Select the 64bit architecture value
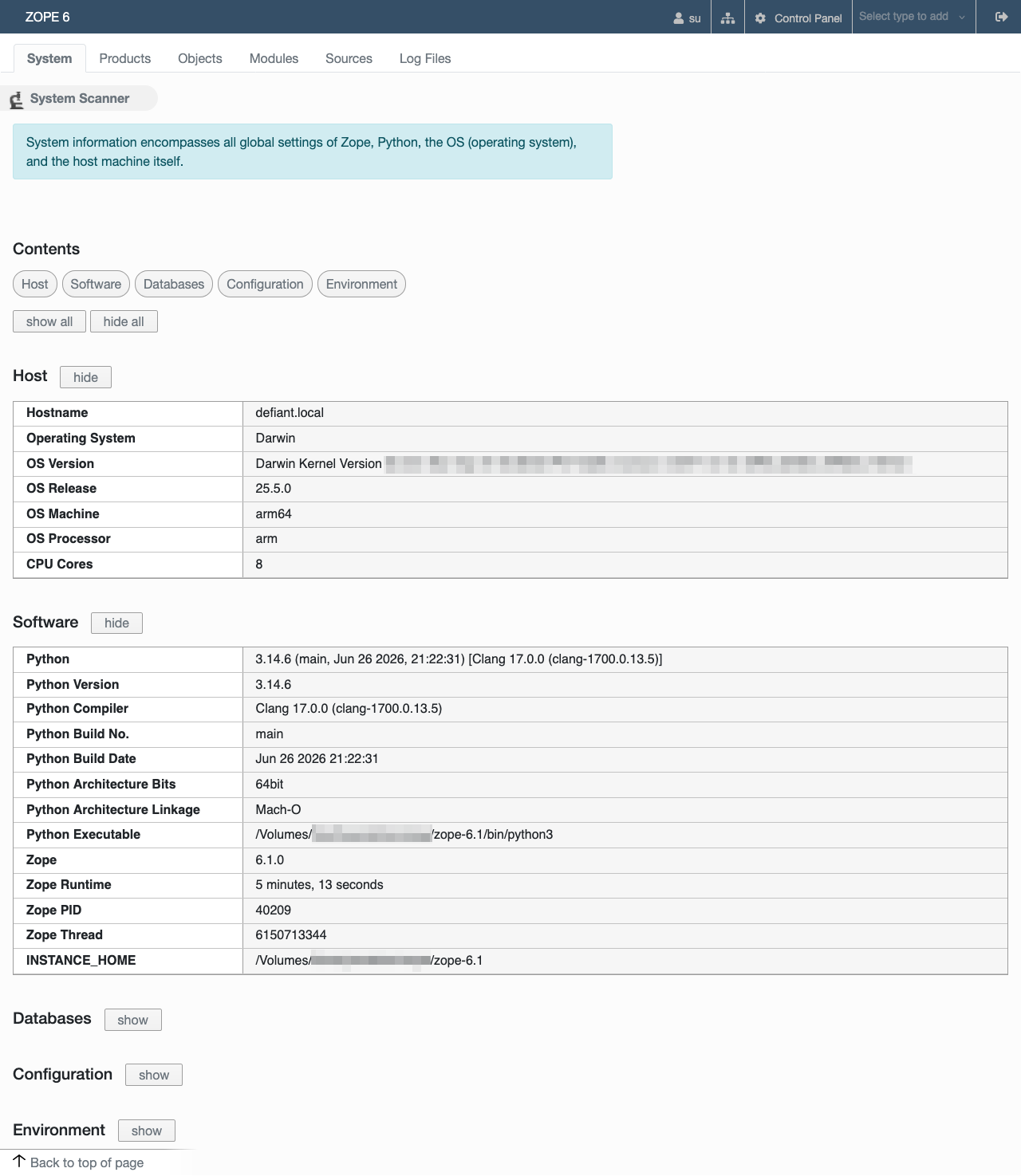Screen dimensions: 1021x1176 pos(270,785)
